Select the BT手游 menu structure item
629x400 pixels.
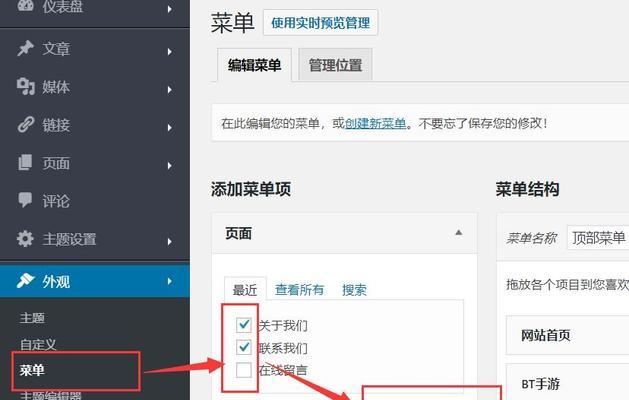(x=568, y=382)
